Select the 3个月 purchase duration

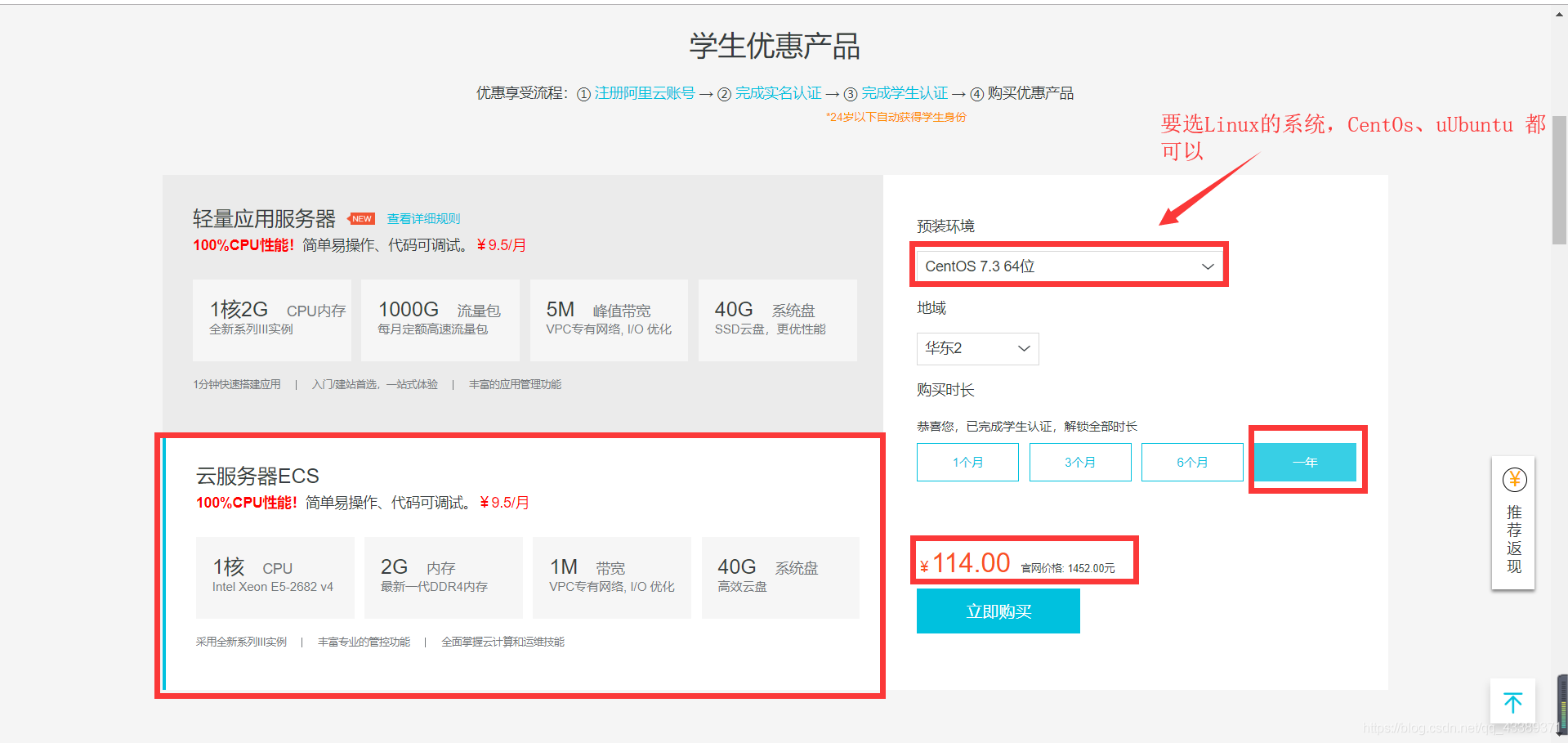tap(1080, 462)
